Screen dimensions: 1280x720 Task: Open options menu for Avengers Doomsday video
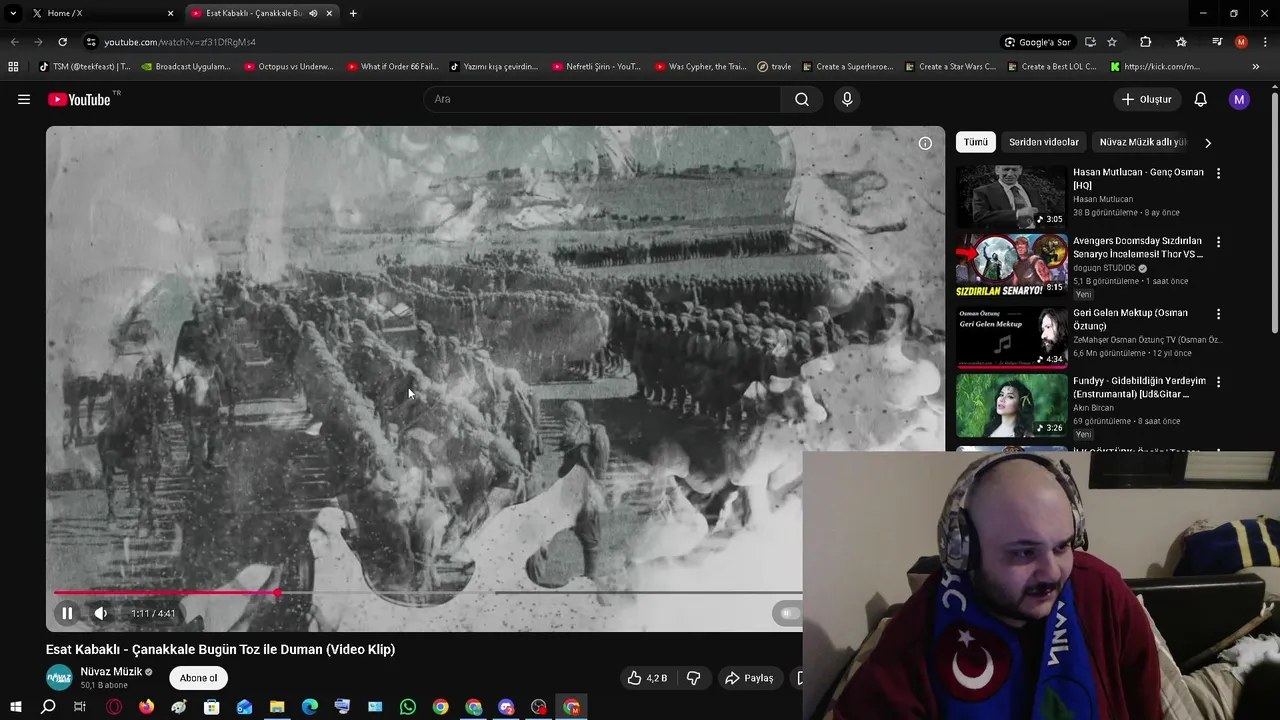pyautogui.click(x=1218, y=242)
